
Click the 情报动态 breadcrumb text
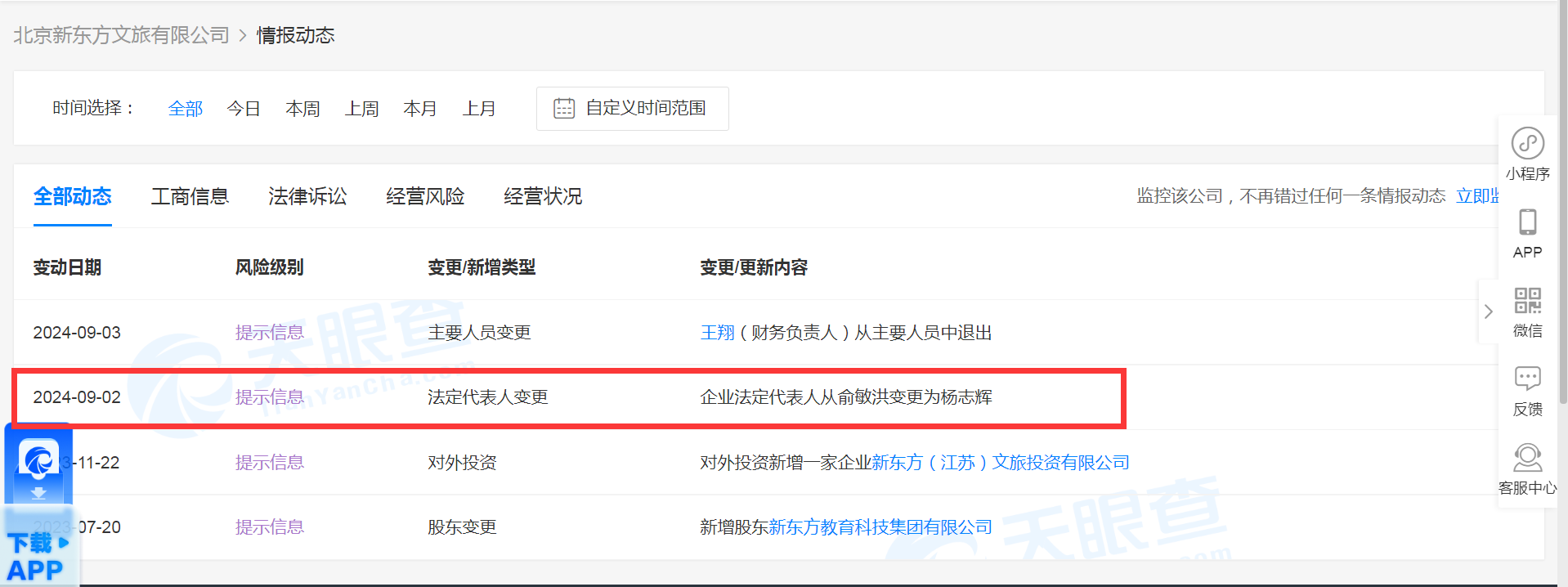click(x=295, y=35)
